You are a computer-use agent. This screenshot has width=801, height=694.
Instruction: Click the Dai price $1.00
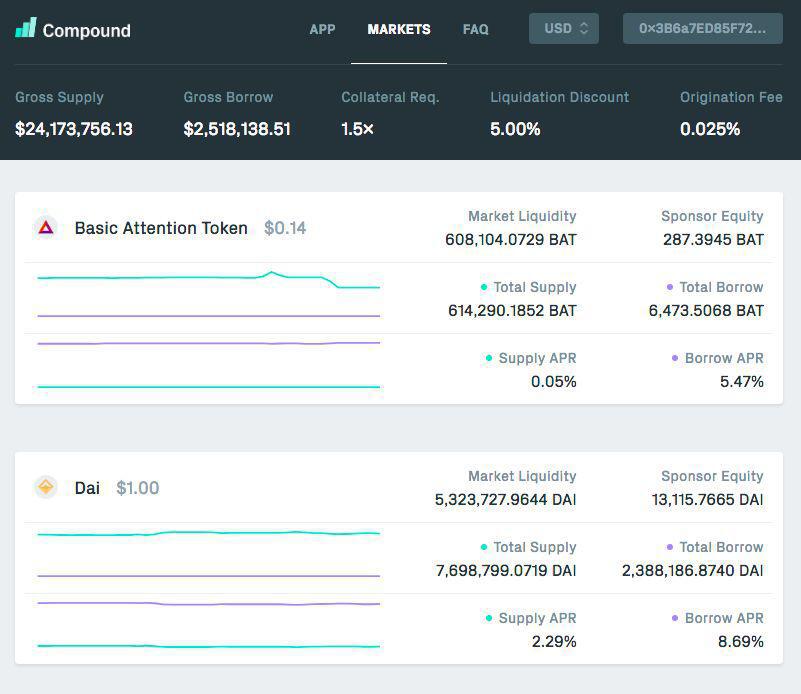pyautogui.click(x=137, y=488)
